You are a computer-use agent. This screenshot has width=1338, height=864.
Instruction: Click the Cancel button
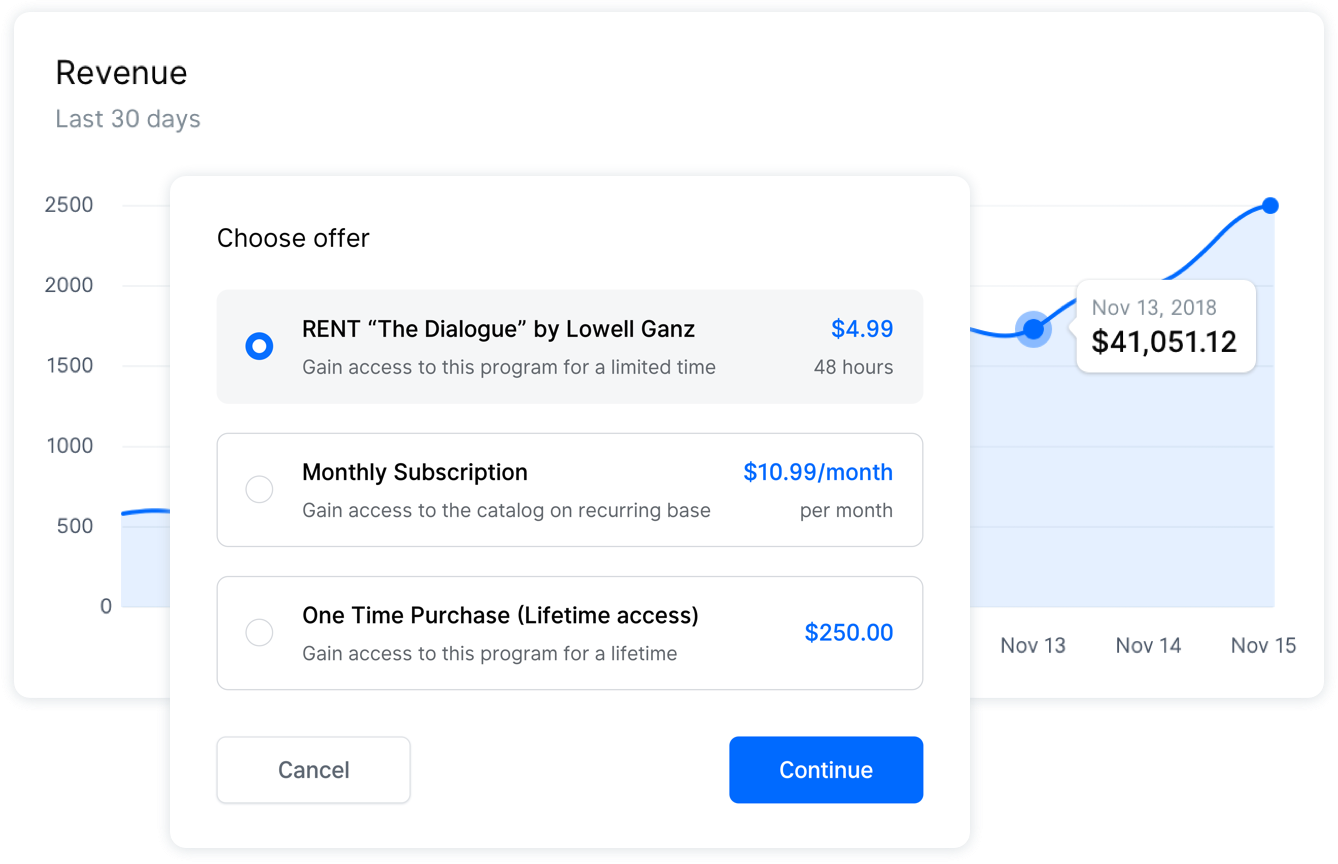point(314,770)
